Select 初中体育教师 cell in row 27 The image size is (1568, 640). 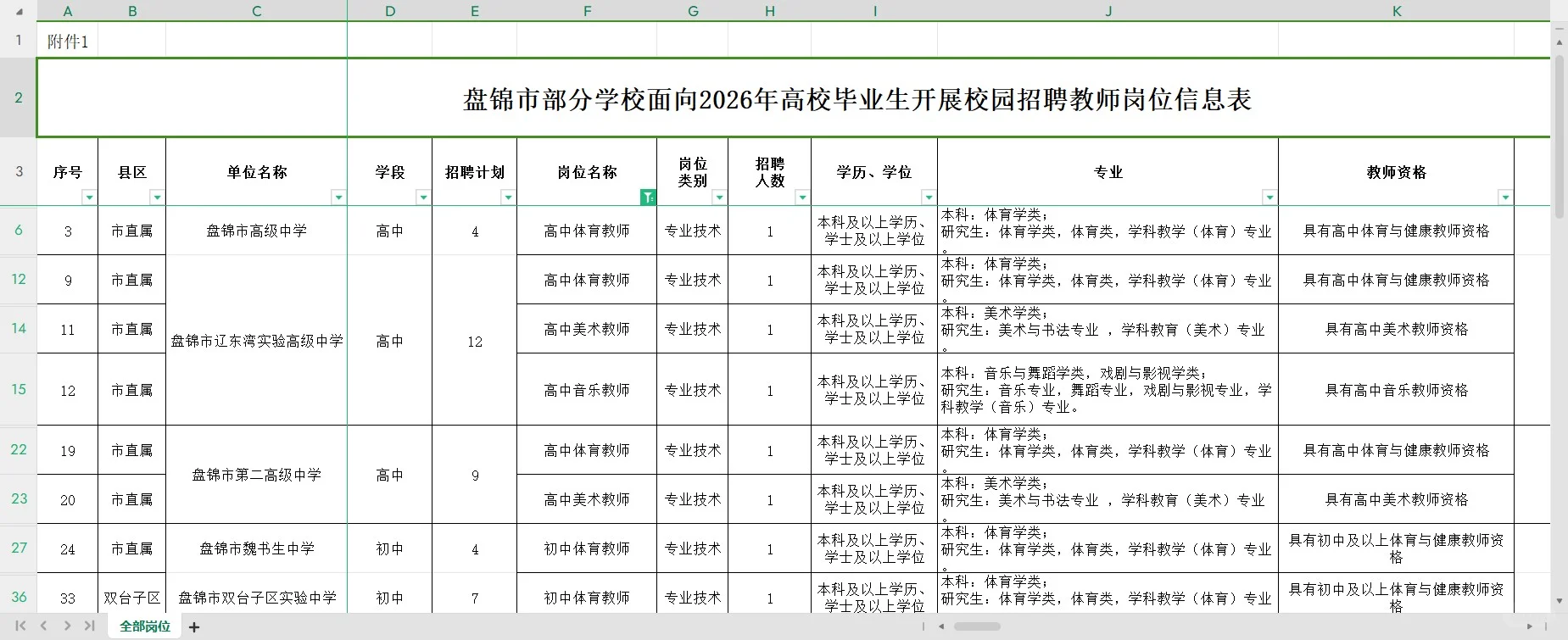click(587, 548)
